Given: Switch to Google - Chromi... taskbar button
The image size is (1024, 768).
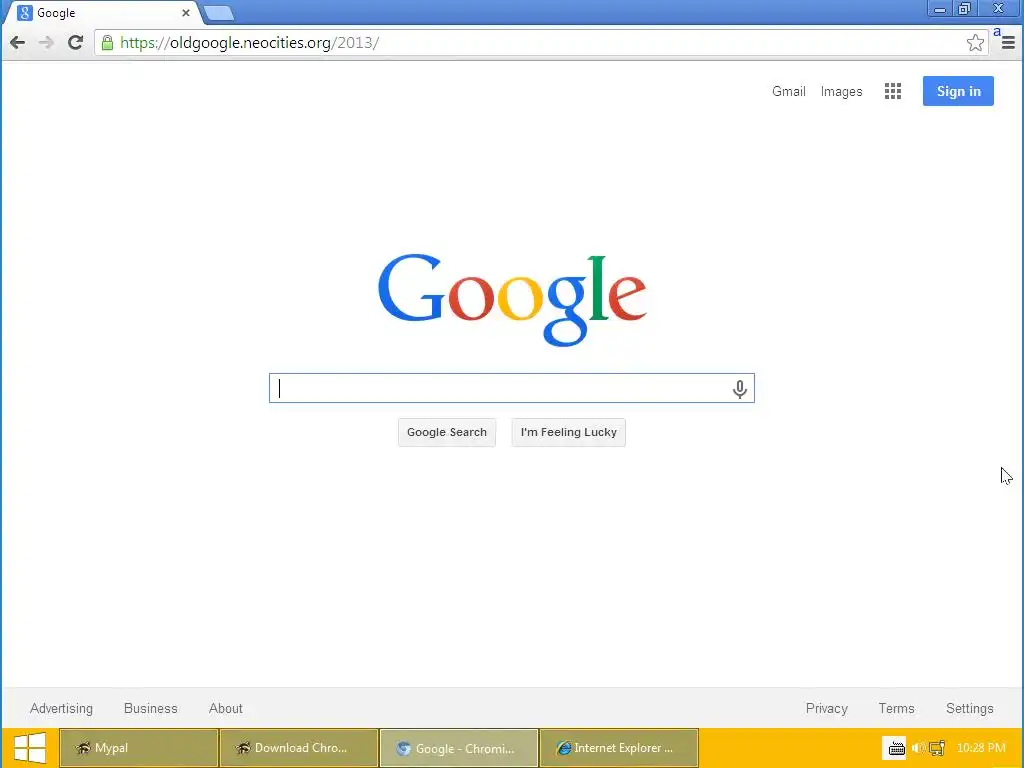Looking at the screenshot, I should 459,748.
